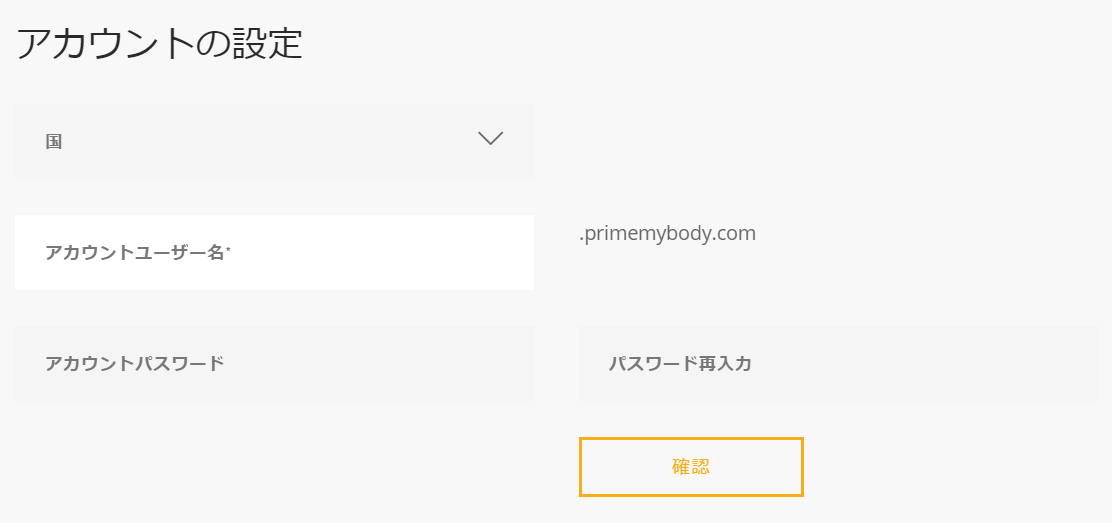Expand the country selection list
This screenshot has height=523, width=1112.
[274, 141]
